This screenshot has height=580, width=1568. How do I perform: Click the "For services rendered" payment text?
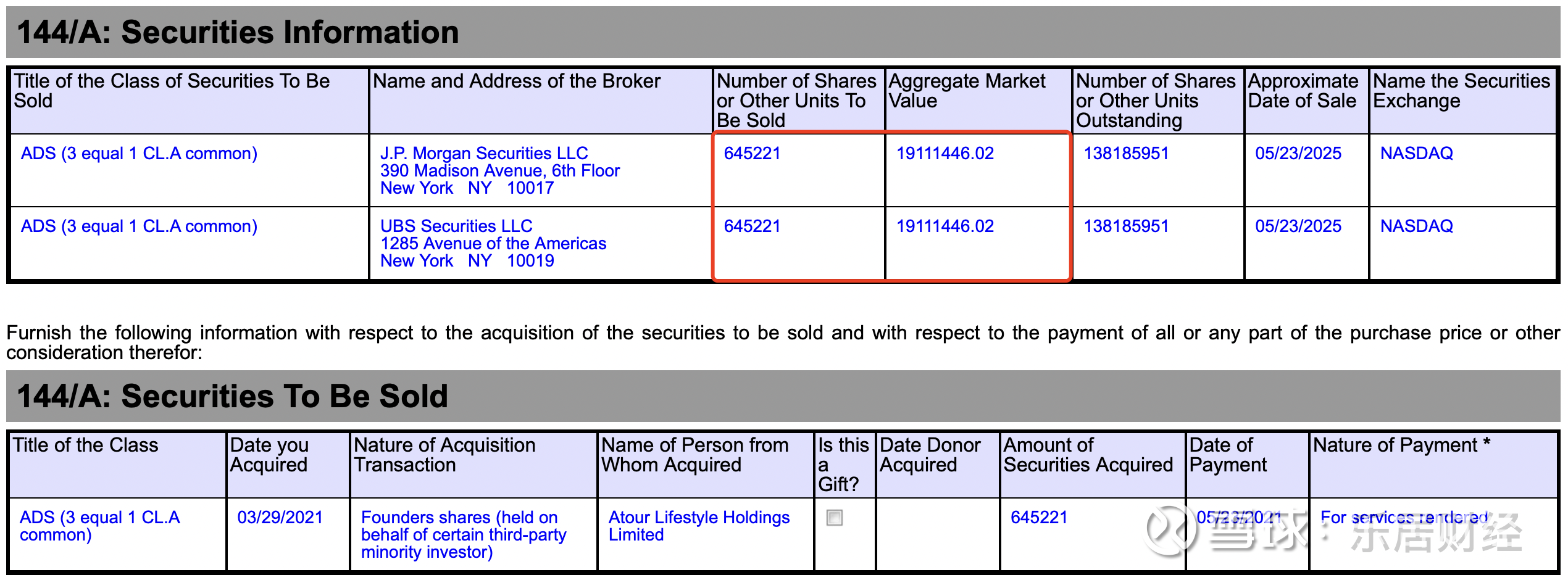coord(1404,517)
